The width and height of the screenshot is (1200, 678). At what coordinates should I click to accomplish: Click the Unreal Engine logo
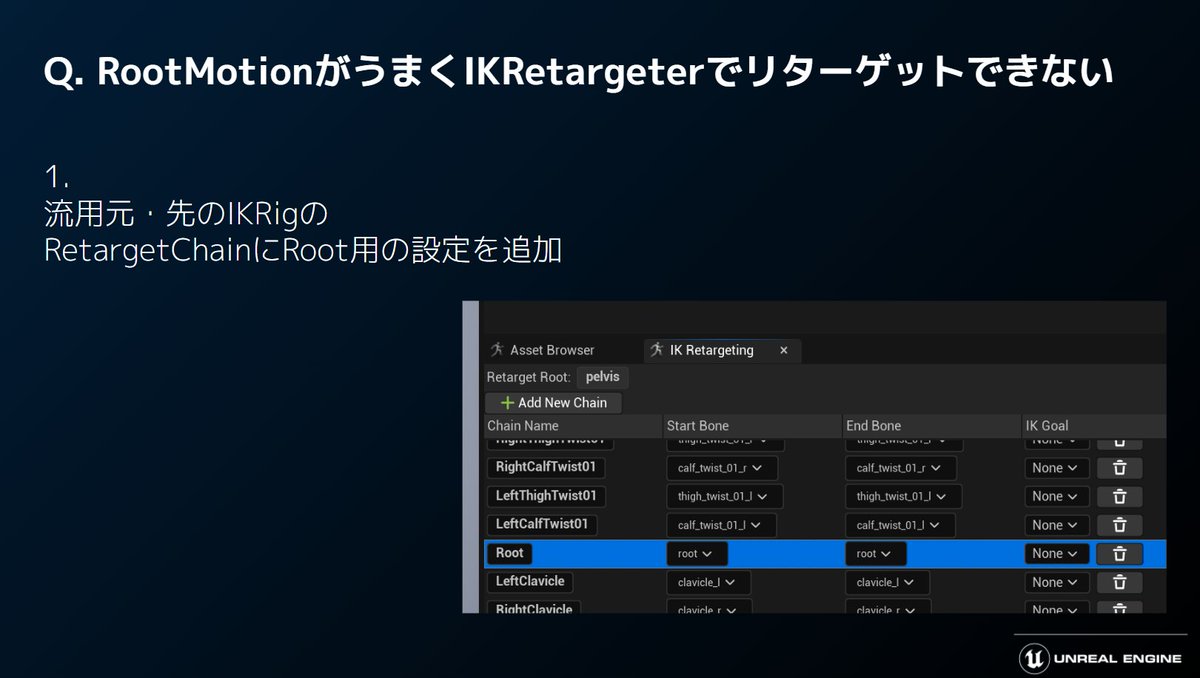pos(1100,657)
